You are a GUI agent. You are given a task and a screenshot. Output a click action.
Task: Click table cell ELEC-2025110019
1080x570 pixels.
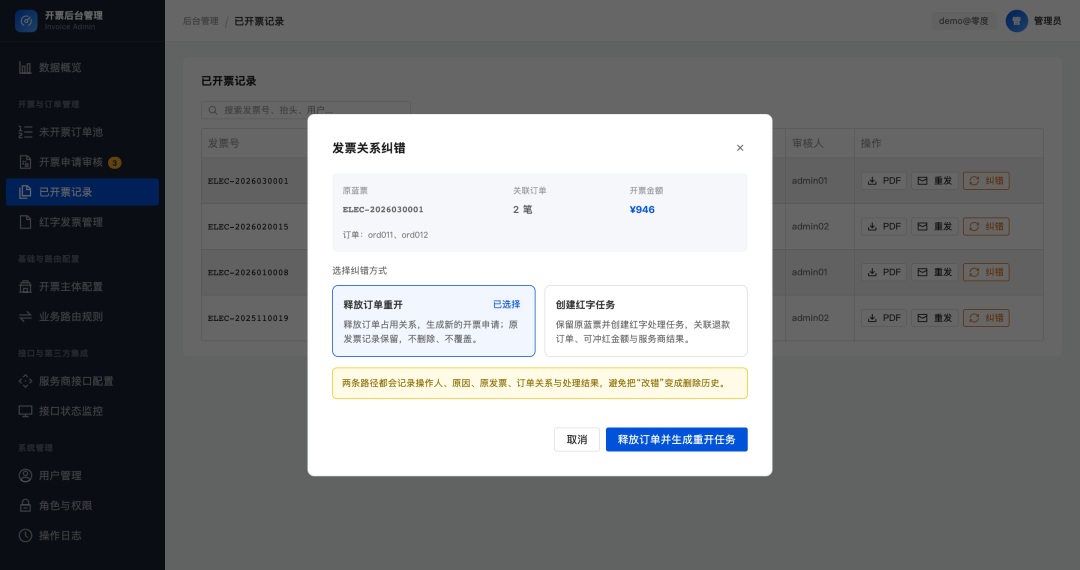pos(248,318)
